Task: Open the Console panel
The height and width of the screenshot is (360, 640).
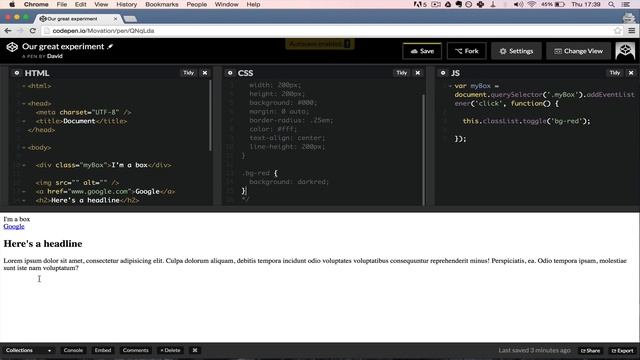Action: [73, 350]
